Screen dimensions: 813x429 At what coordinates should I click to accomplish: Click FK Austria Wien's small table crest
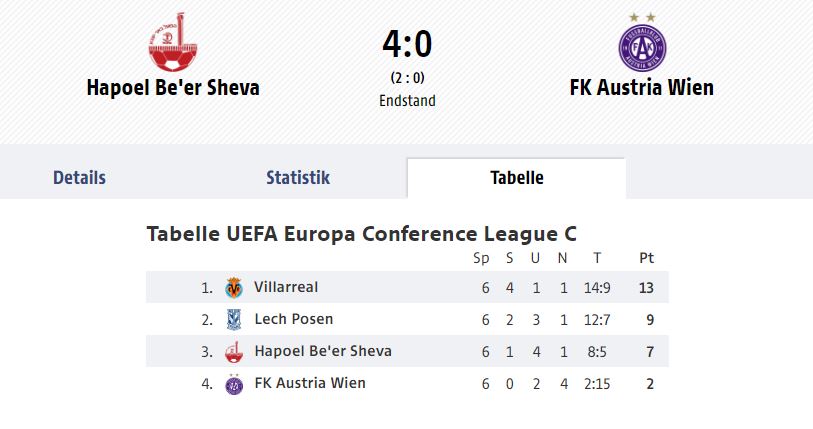click(234, 384)
